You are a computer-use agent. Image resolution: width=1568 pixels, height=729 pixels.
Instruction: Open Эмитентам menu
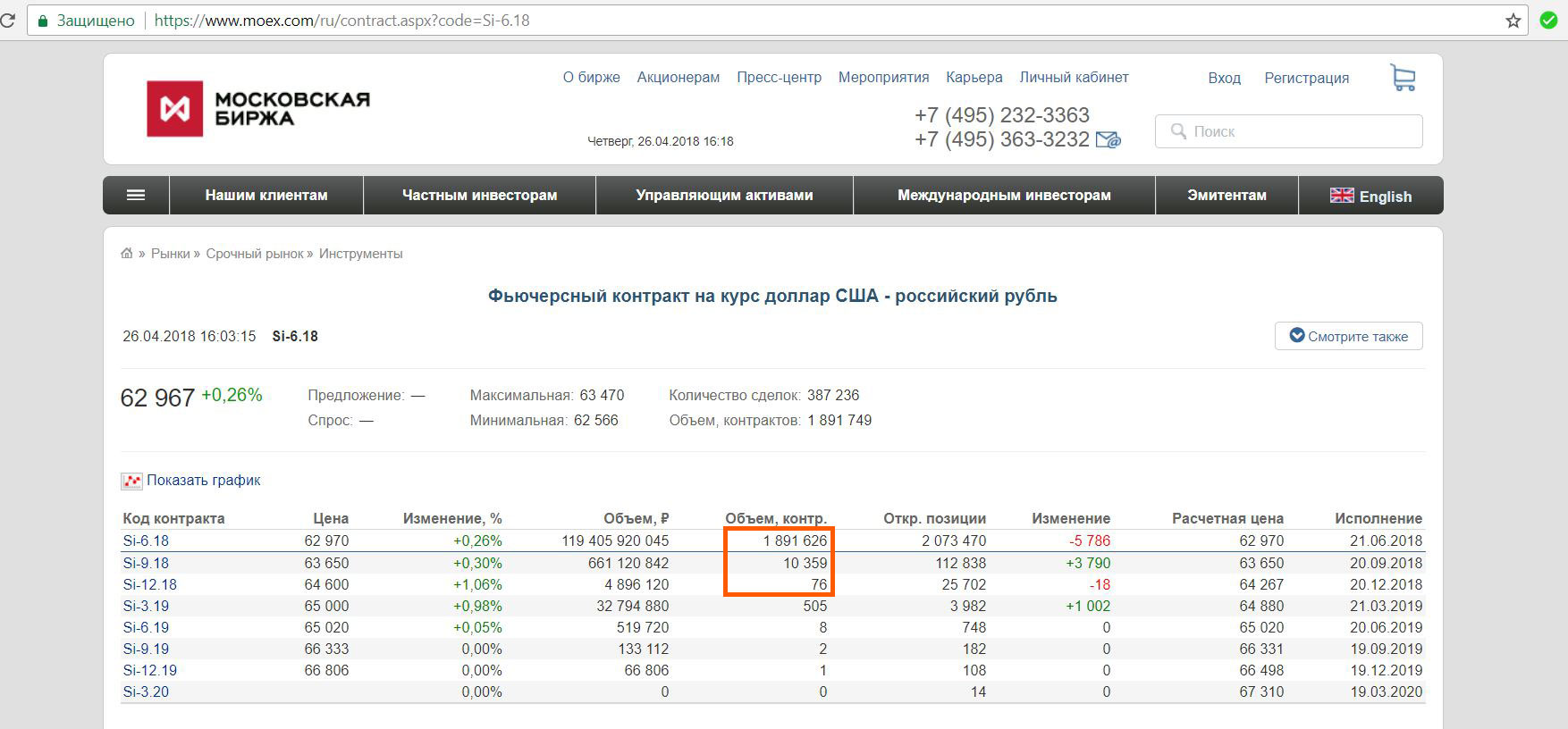[1227, 195]
